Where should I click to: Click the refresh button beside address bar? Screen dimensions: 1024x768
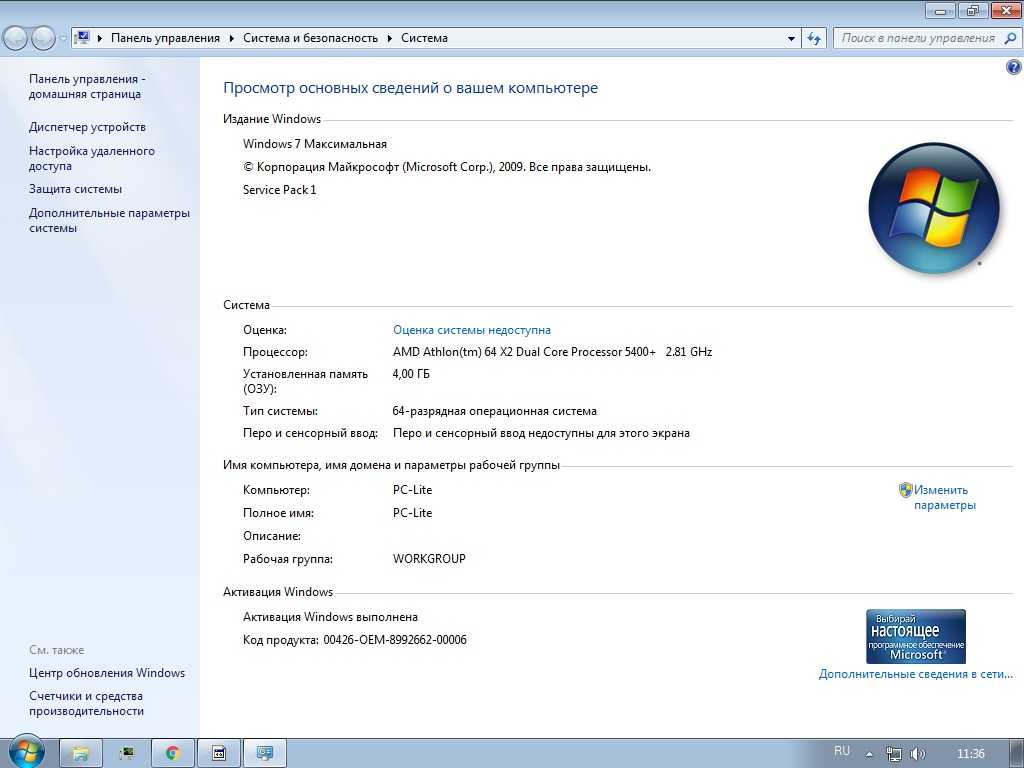pos(814,38)
